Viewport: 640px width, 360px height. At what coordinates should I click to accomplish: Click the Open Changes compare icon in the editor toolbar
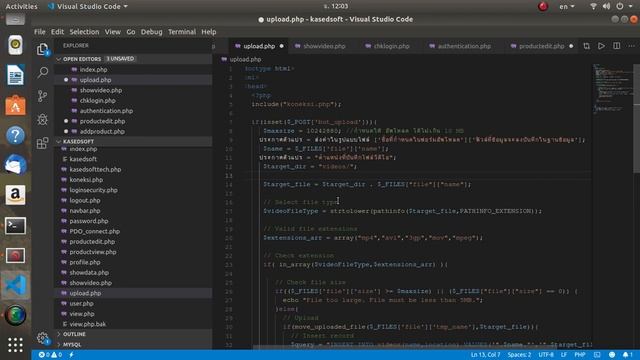pos(587,46)
